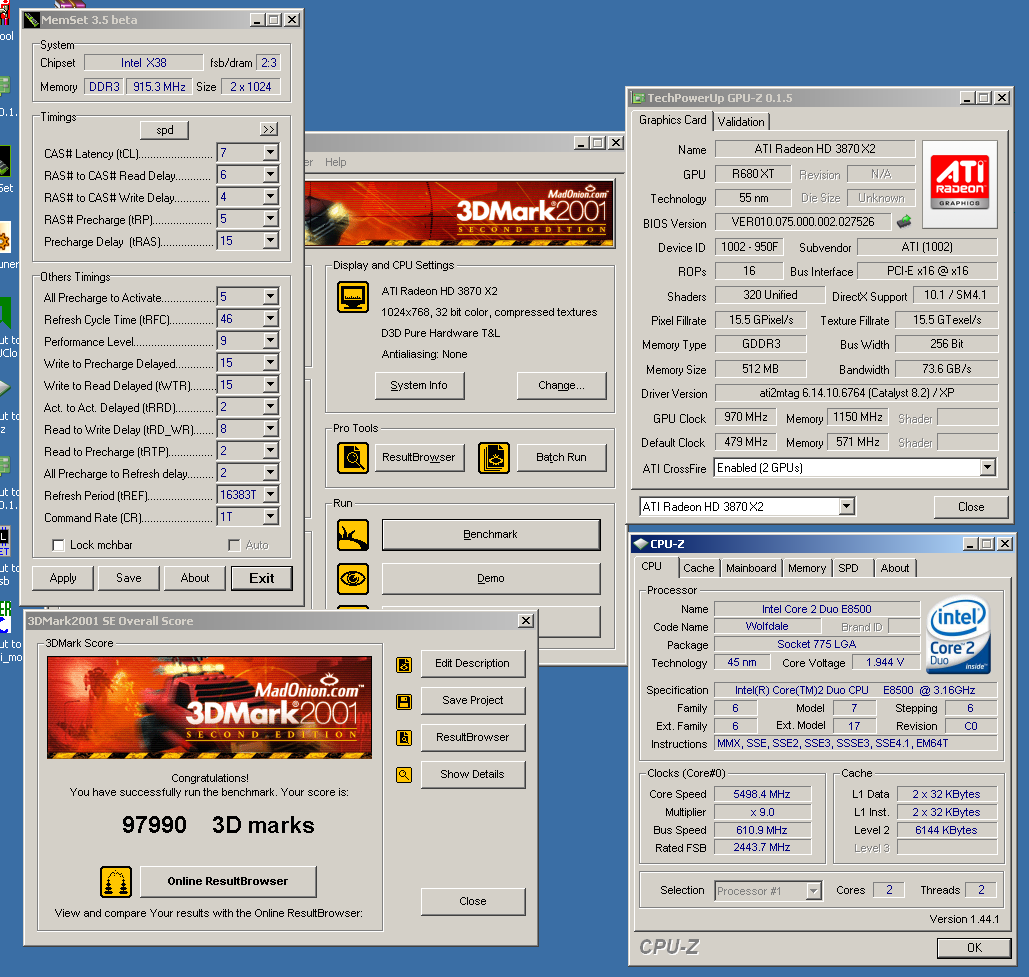The height and width of the screenshot is (977, 1029).
Task: Open the Refresh Period (tREF) dropdown
Action: coord(270,494)
